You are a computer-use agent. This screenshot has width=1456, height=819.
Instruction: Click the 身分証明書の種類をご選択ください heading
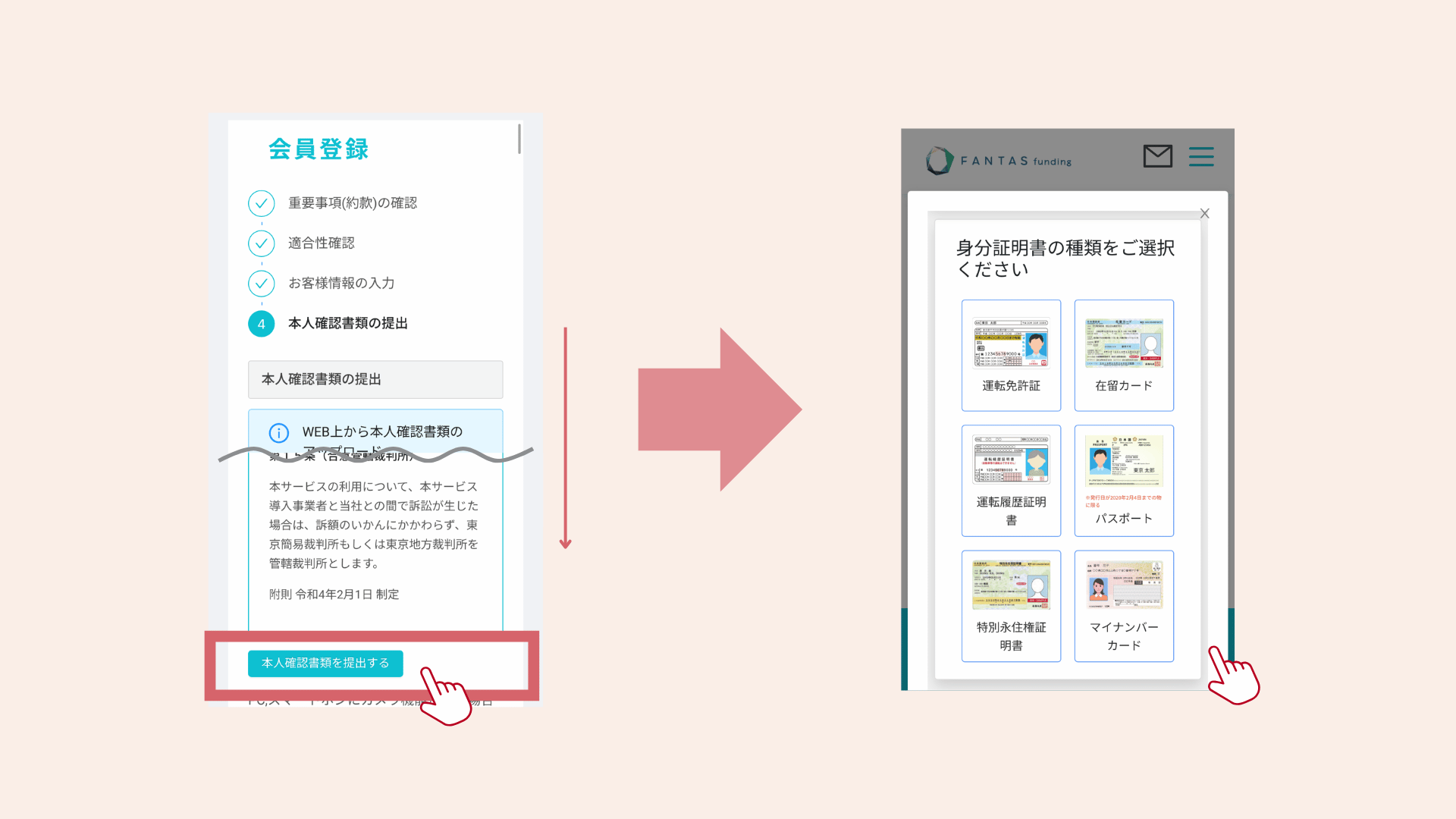click(1065, 259)
